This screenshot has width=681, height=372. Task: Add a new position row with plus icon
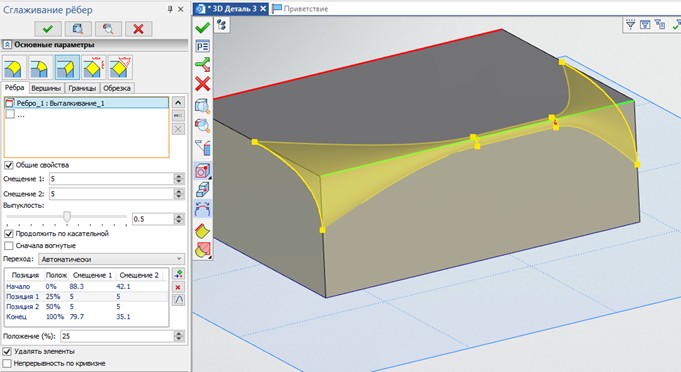178,274
